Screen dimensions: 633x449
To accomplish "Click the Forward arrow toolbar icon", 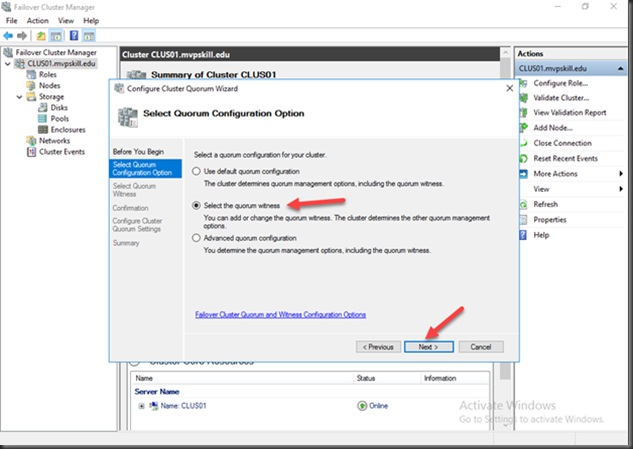I will click(22, 36).
